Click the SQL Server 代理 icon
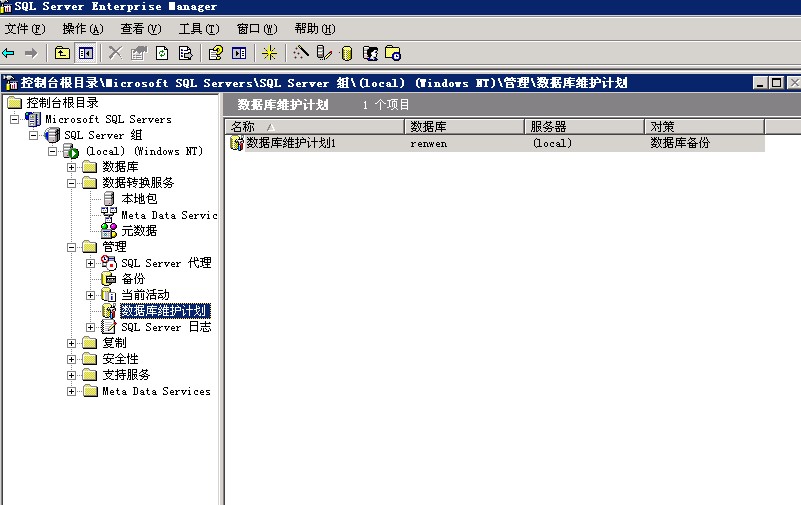 click(x=109, y=263)
